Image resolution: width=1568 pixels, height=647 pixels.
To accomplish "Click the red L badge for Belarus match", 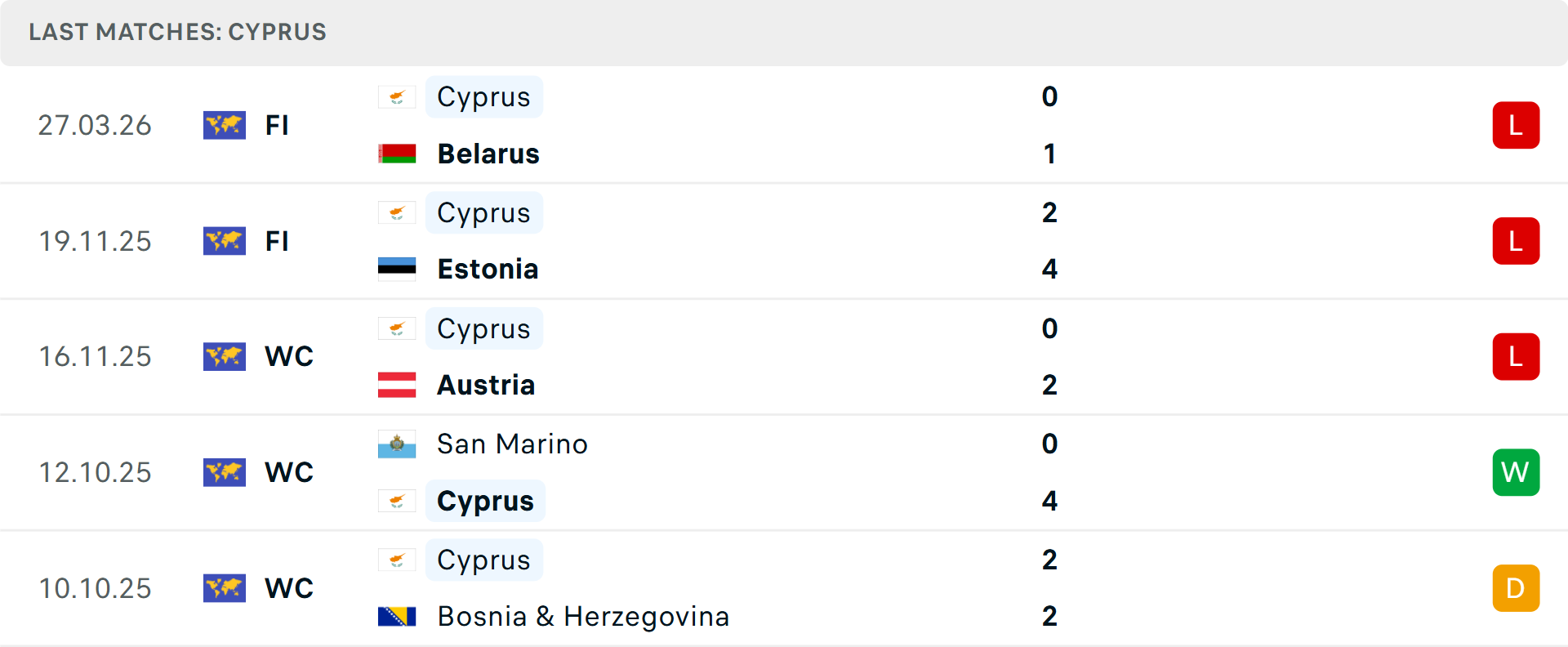I will click(x=1516, y=125).
